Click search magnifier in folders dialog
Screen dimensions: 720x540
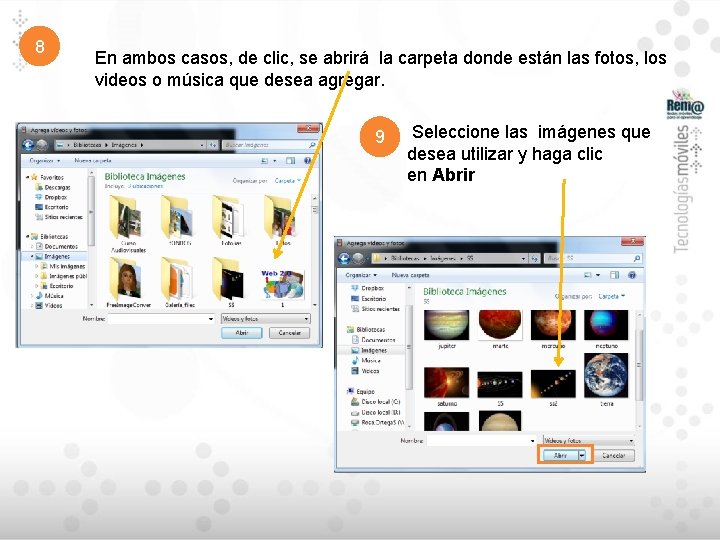pyautogui.click(x=312, y=145)
